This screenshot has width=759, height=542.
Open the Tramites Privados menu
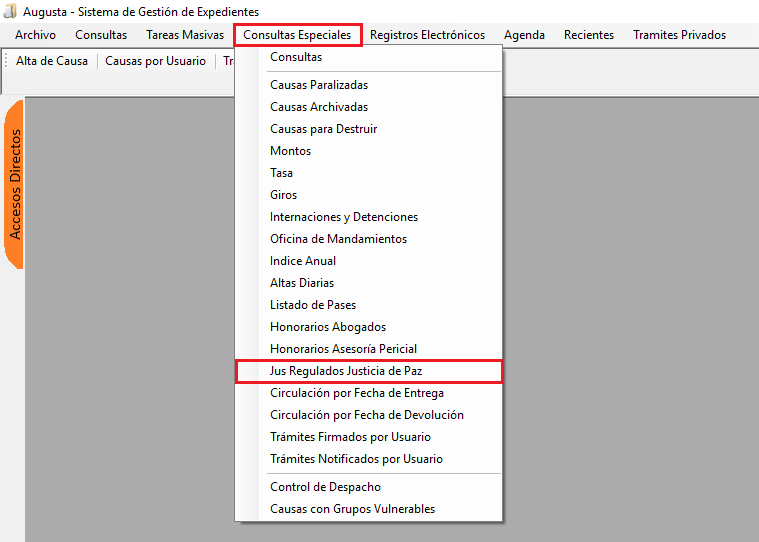click(679, 35)
